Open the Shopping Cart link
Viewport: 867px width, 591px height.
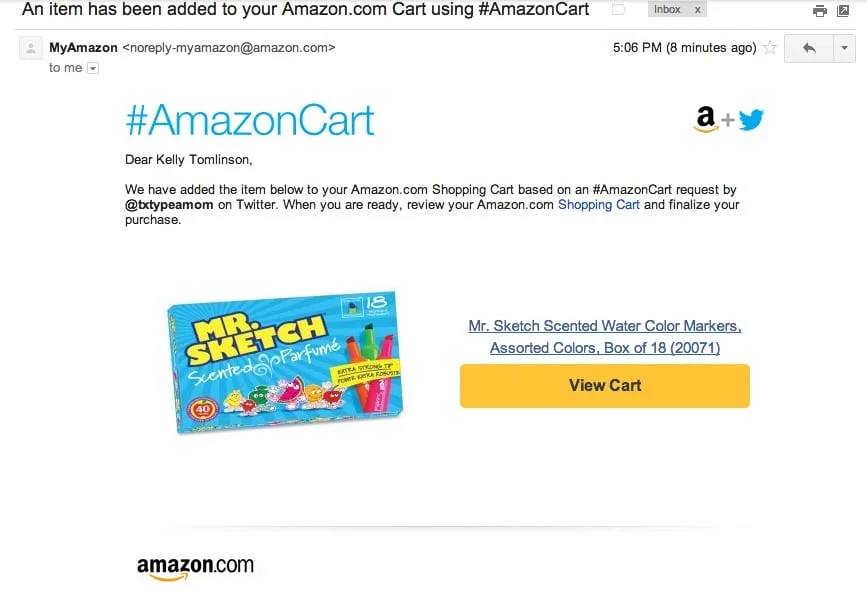(598, 204)
